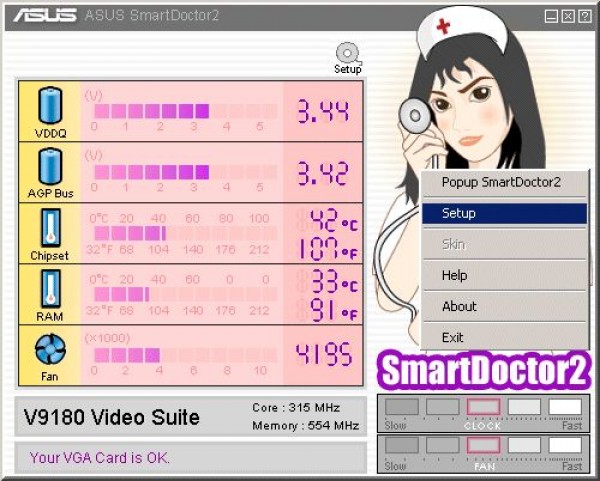Click the Fan speed icon

click(x=50, y=349)
